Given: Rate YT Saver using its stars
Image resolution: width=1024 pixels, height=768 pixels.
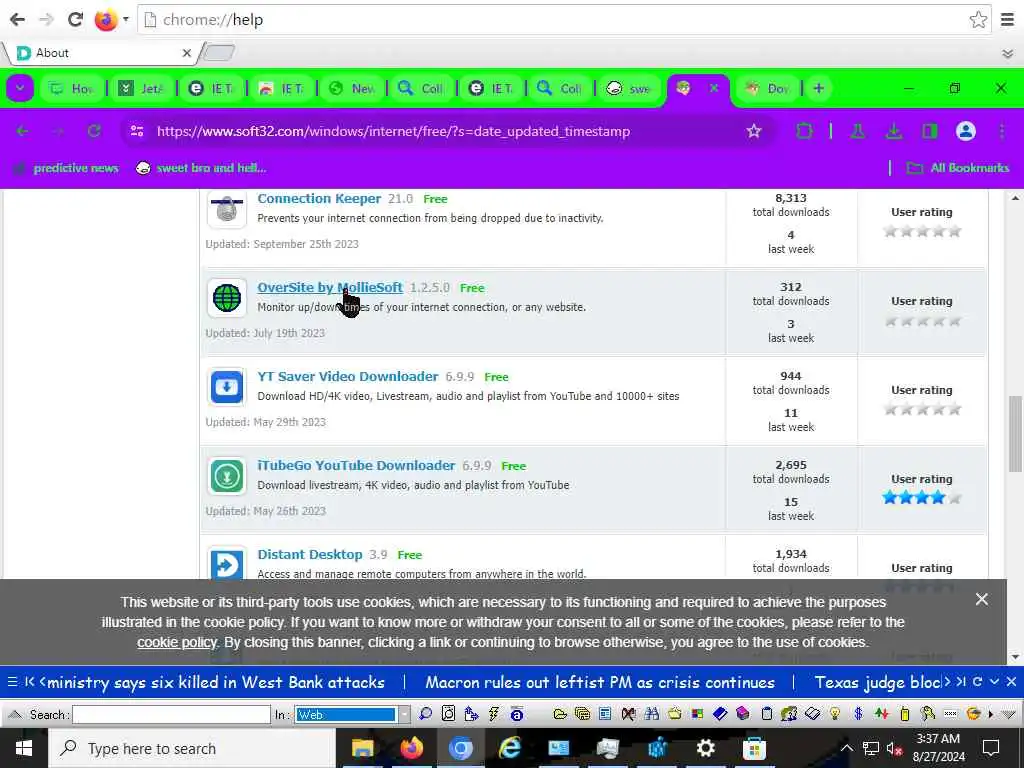Looking at the screenshot, I should (x=921, y=409).
